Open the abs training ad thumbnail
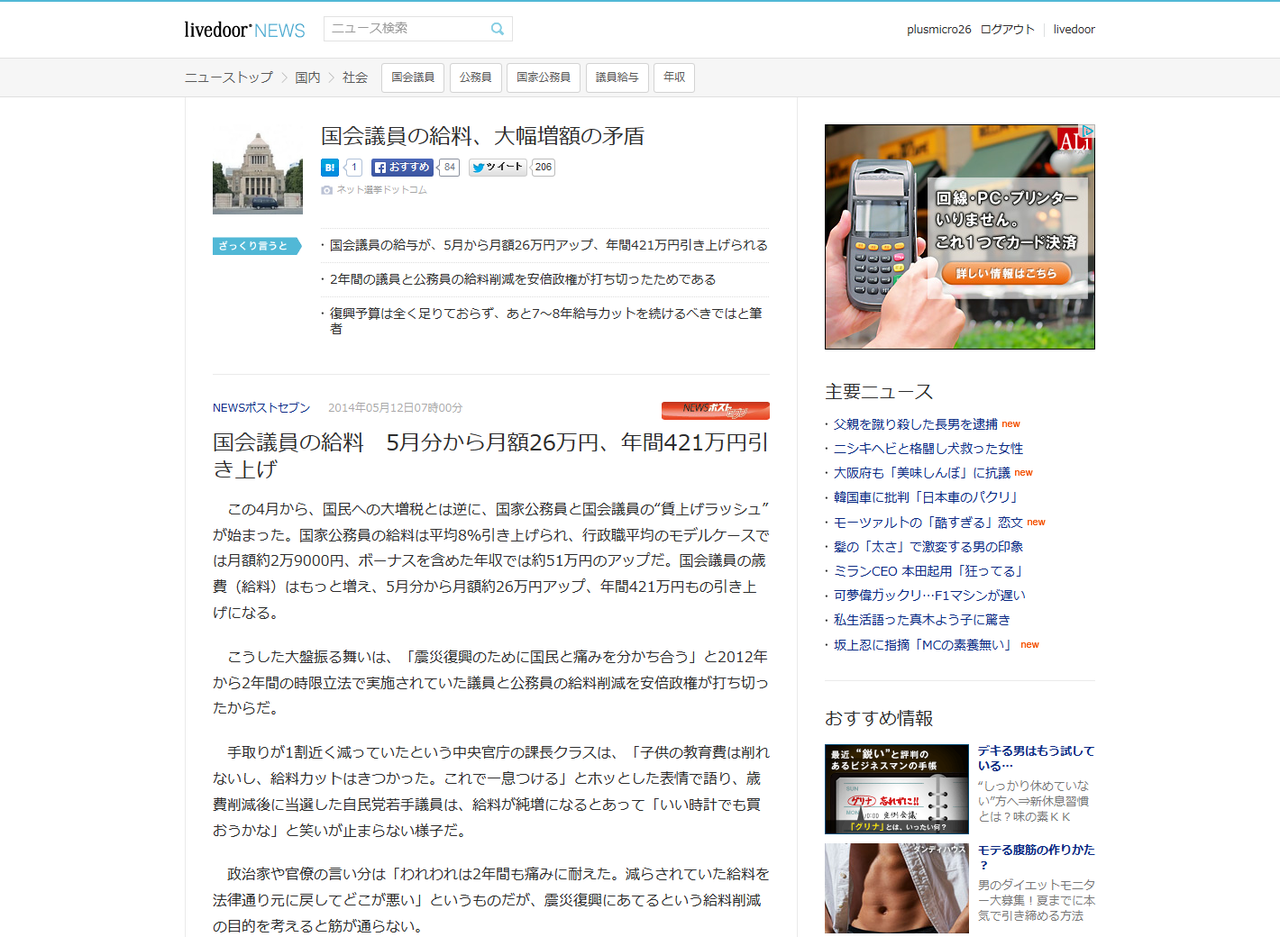1280x937 pixels. (x=897, y=888)
